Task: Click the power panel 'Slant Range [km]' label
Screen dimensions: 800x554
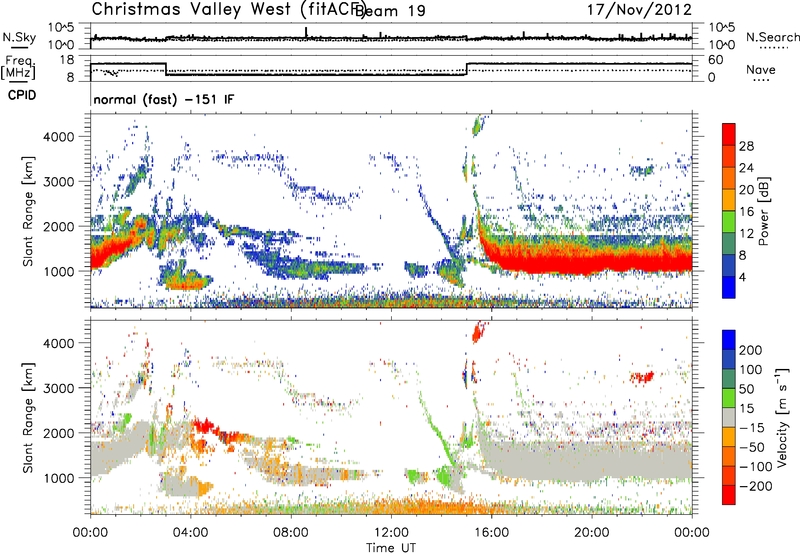Action: [x=28, y=211]
